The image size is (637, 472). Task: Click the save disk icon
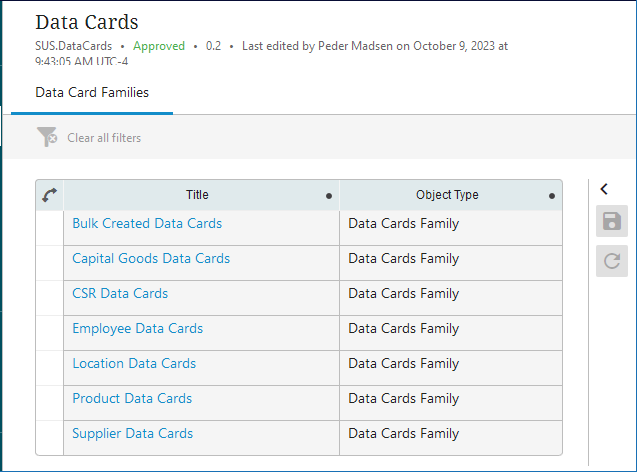click(611, 221)
